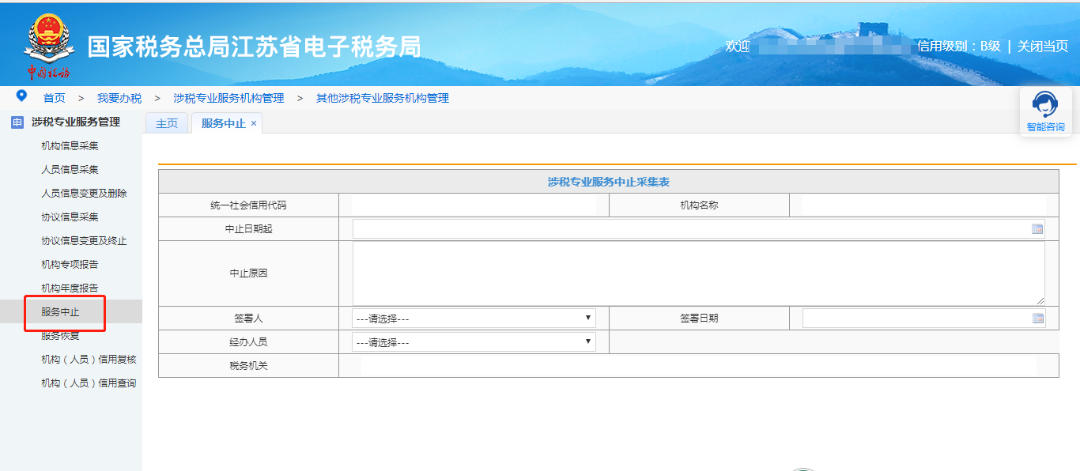The width and height of the screenshot is (1080, 471).
Task: Click 关闭当页 in the header
Action: click(x=1043, y=46)
